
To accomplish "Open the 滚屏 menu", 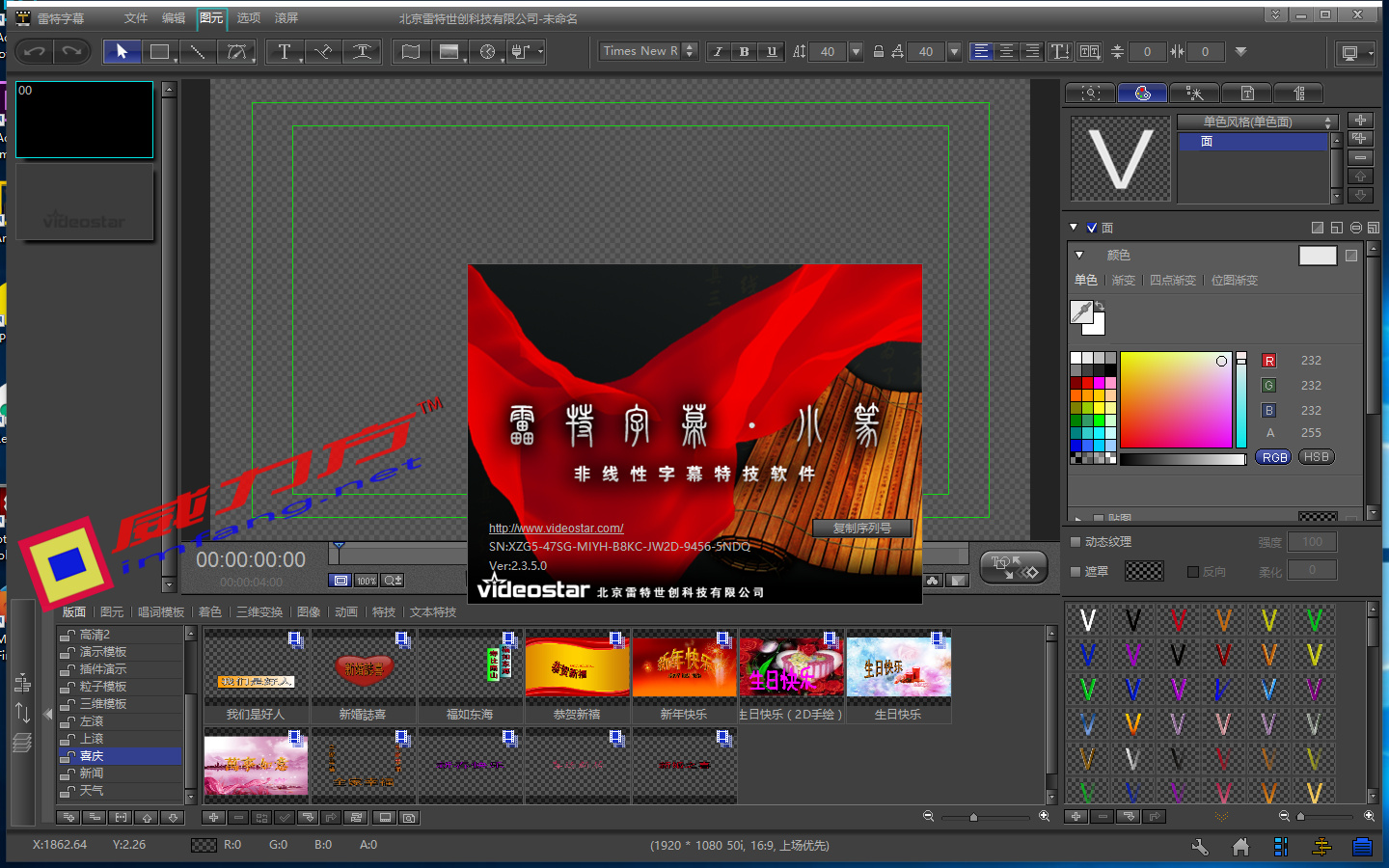I will (x=286, y=18).
